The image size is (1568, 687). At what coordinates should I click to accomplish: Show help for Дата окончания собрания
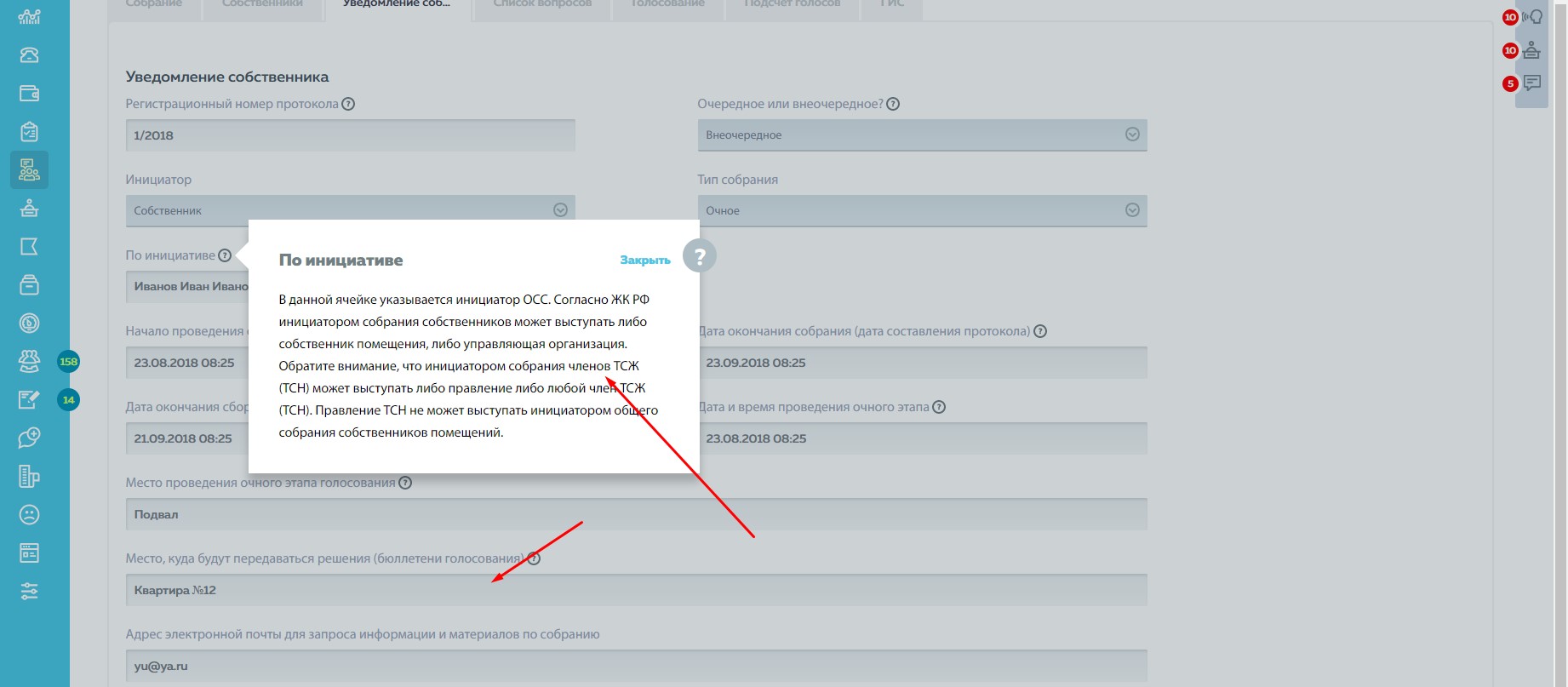pos(1040,331)
